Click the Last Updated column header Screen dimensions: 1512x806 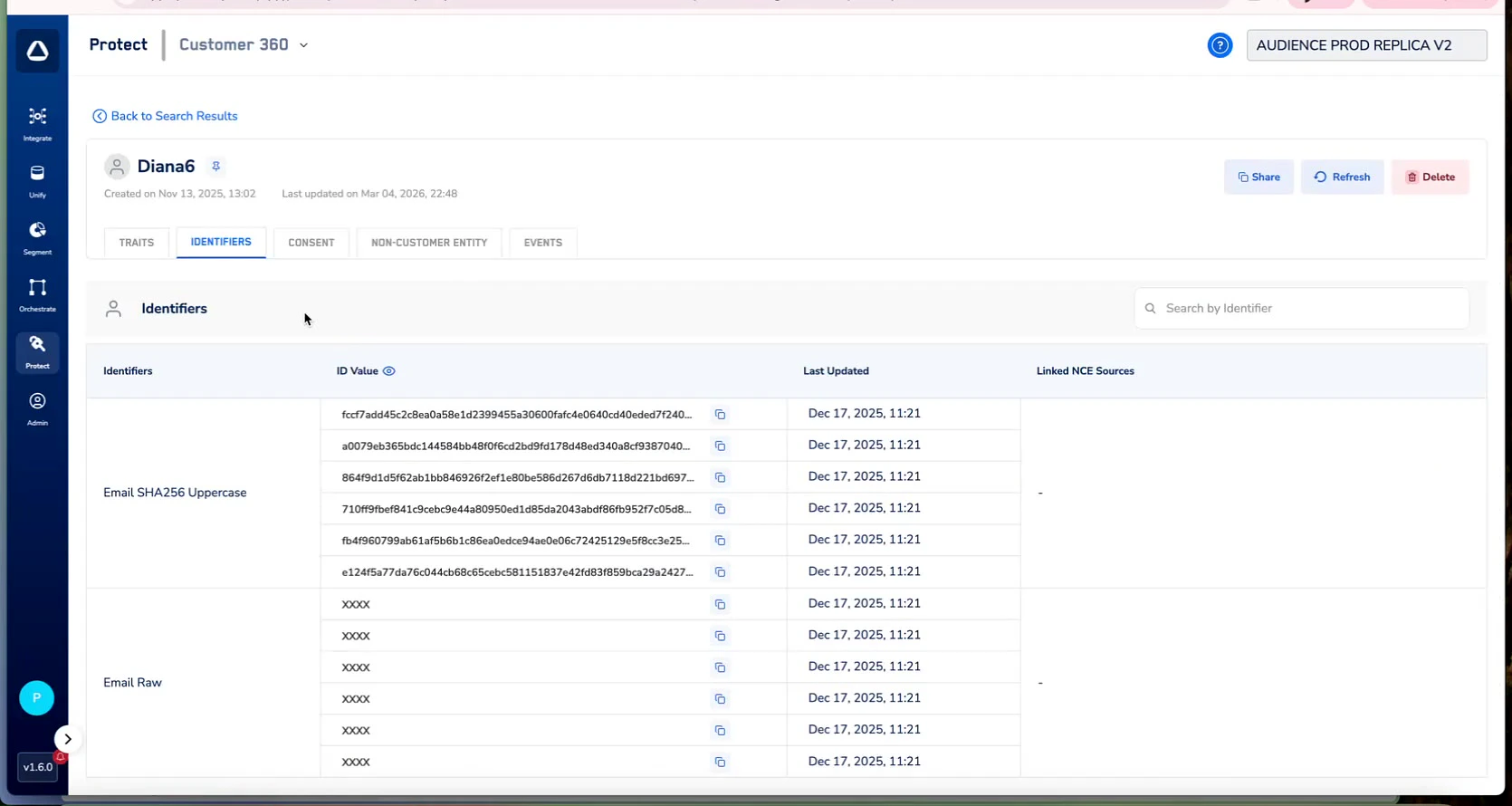coord(836,371)
